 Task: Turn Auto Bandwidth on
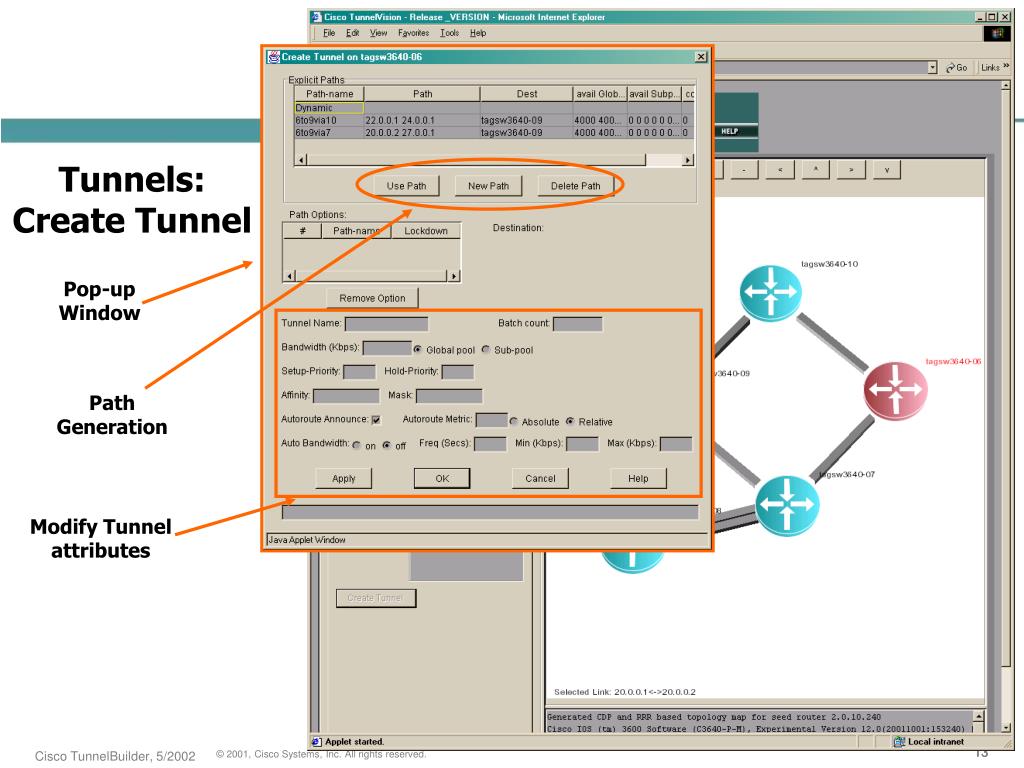click(357, 445)
